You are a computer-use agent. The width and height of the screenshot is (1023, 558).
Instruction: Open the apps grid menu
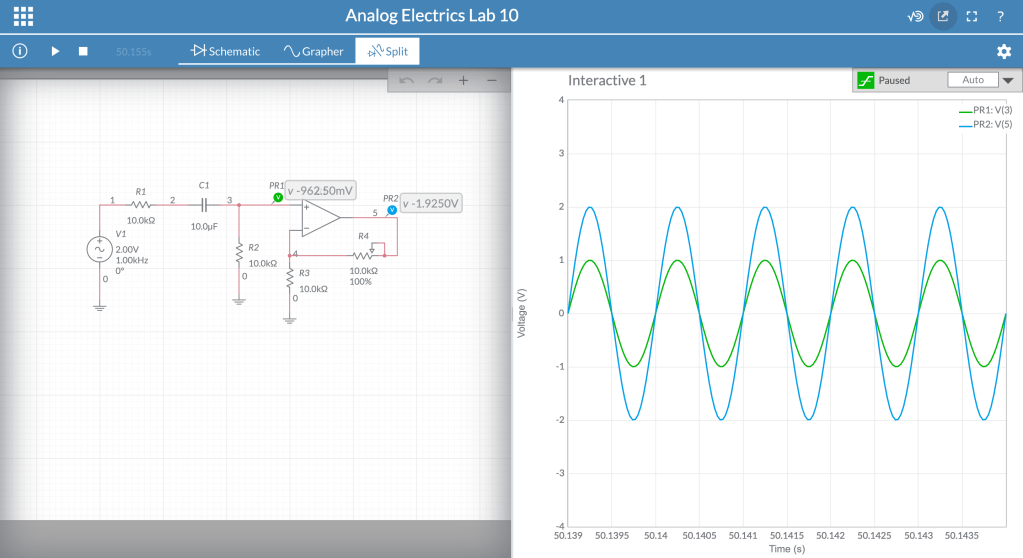pyautogui.click(x=23, y=16)
